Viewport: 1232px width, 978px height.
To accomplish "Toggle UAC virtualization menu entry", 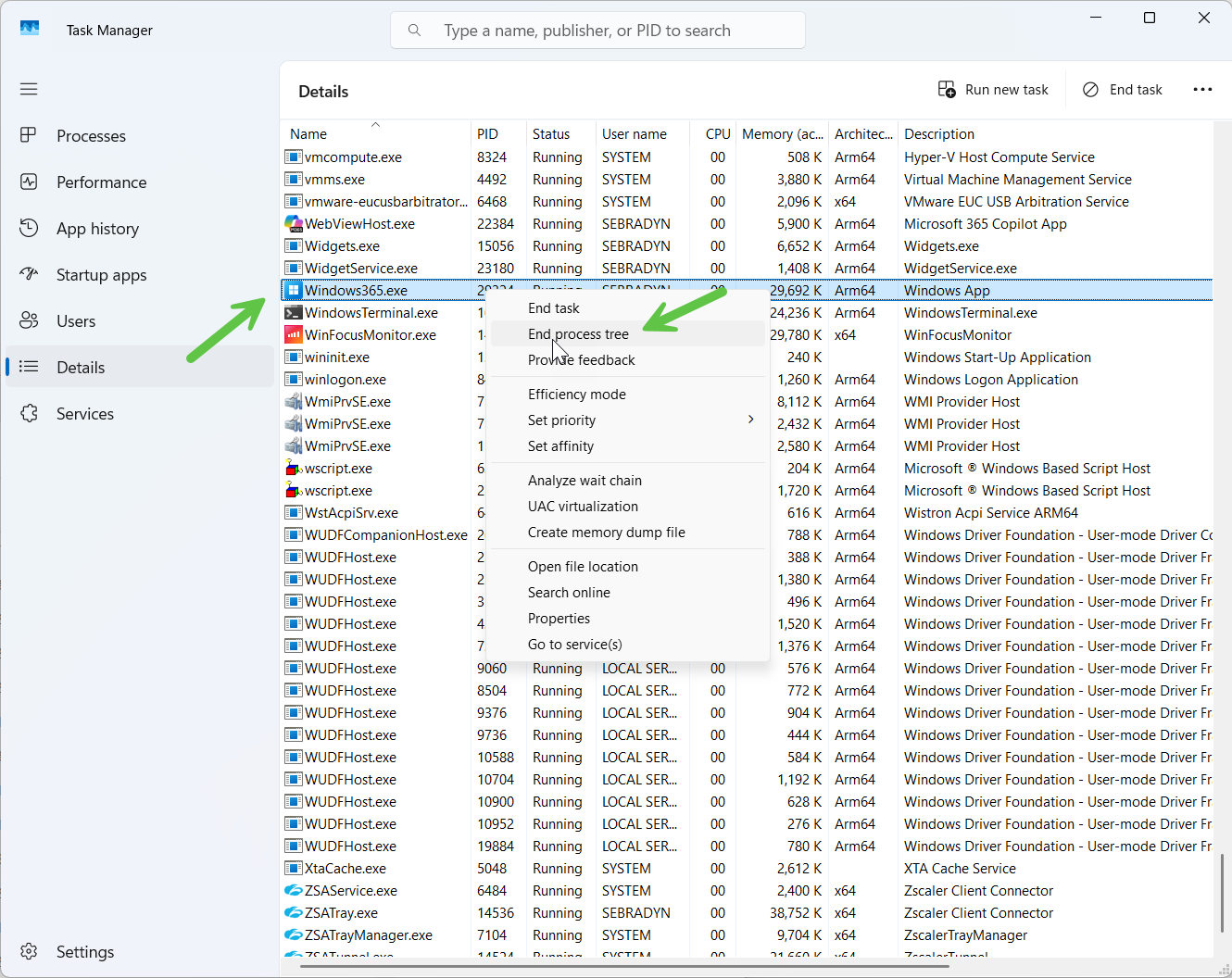I will (x=628, y=506).
